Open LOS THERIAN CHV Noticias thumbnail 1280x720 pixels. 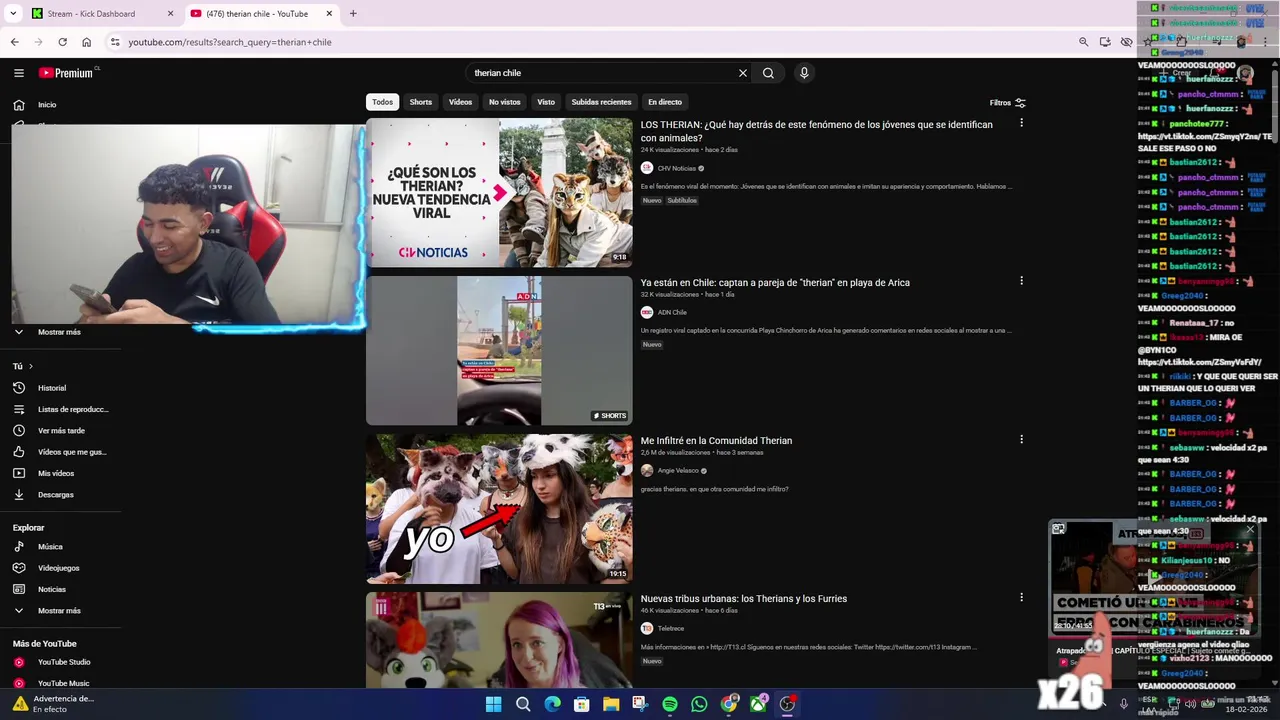coord(499,192)
